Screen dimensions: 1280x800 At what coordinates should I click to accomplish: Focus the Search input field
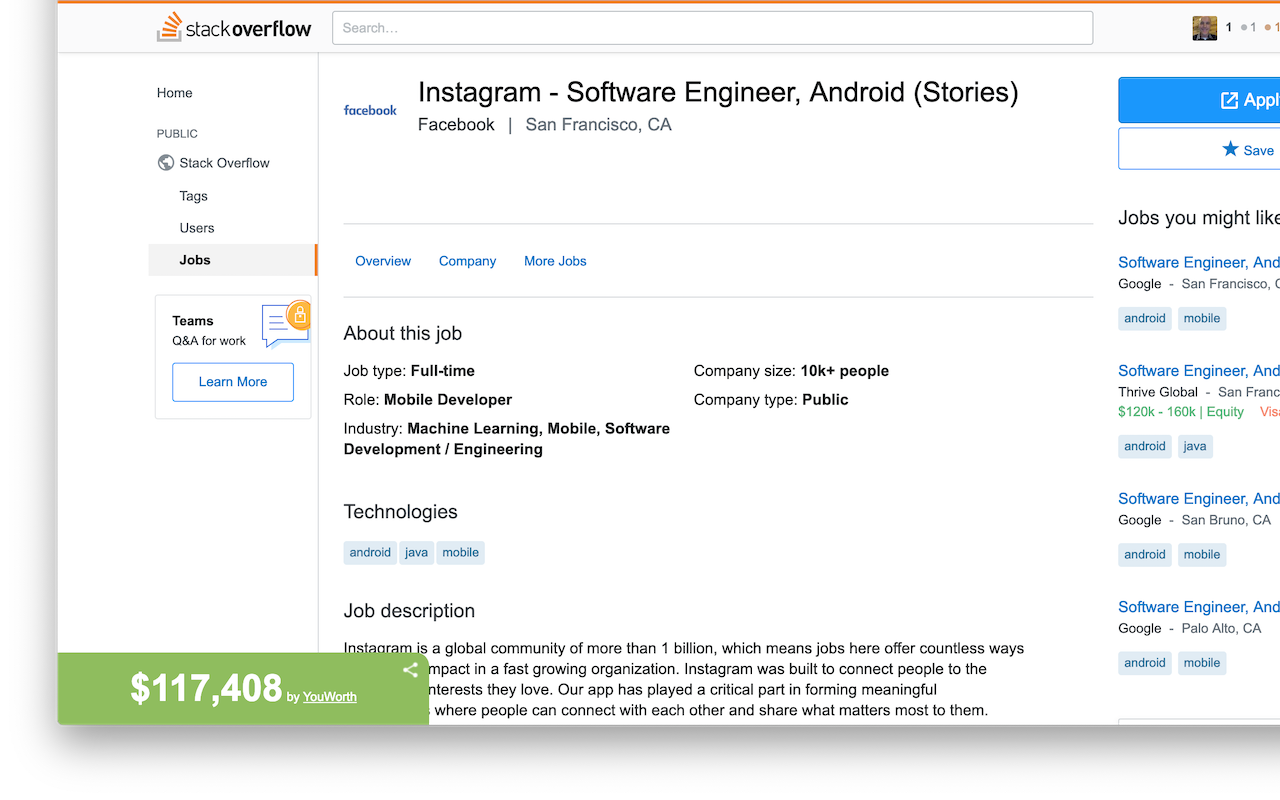(712, 28)
